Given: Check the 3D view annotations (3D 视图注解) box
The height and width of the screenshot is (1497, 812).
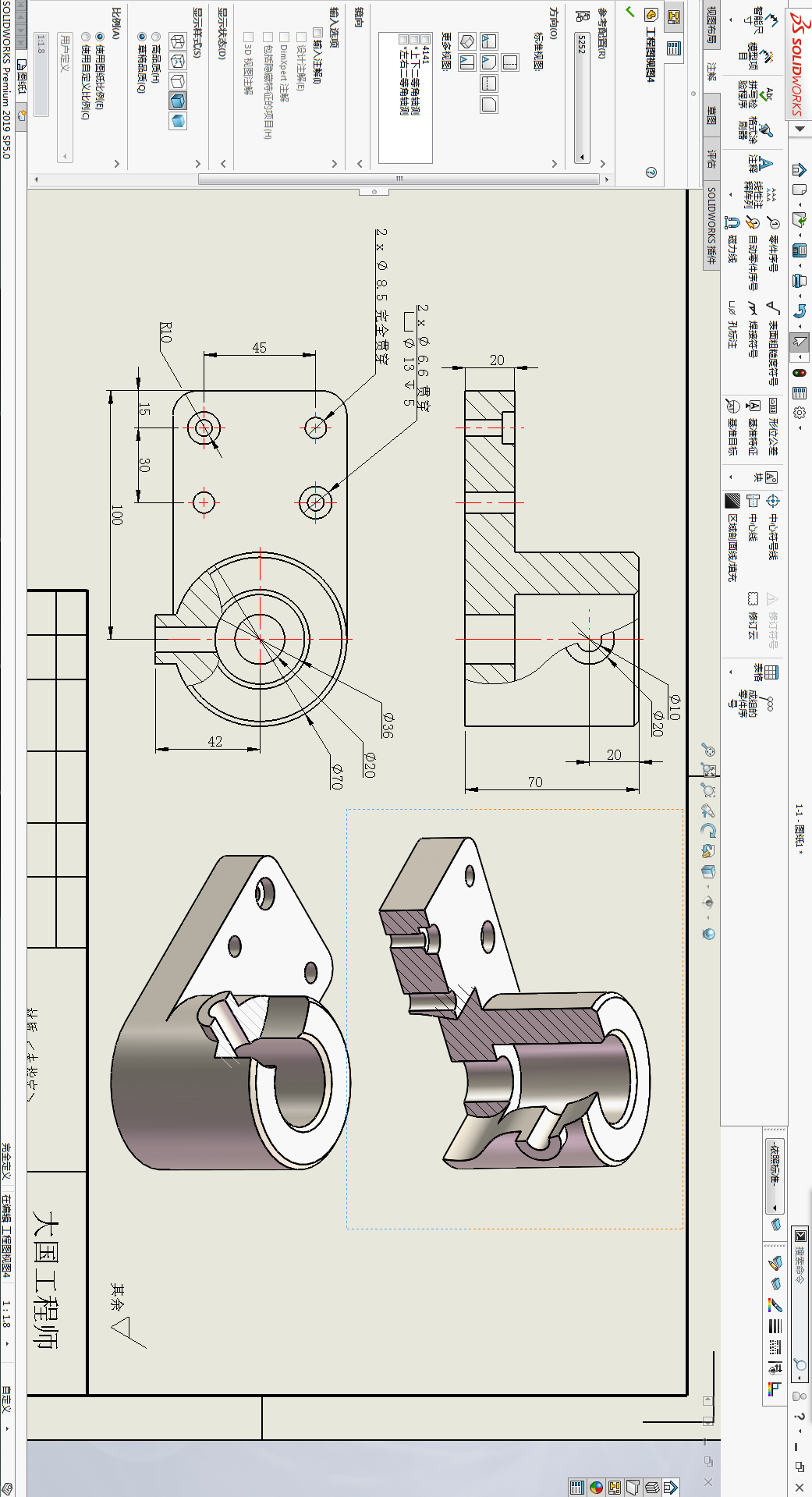Looking at the screenshot, I should [x=249, y=37].
